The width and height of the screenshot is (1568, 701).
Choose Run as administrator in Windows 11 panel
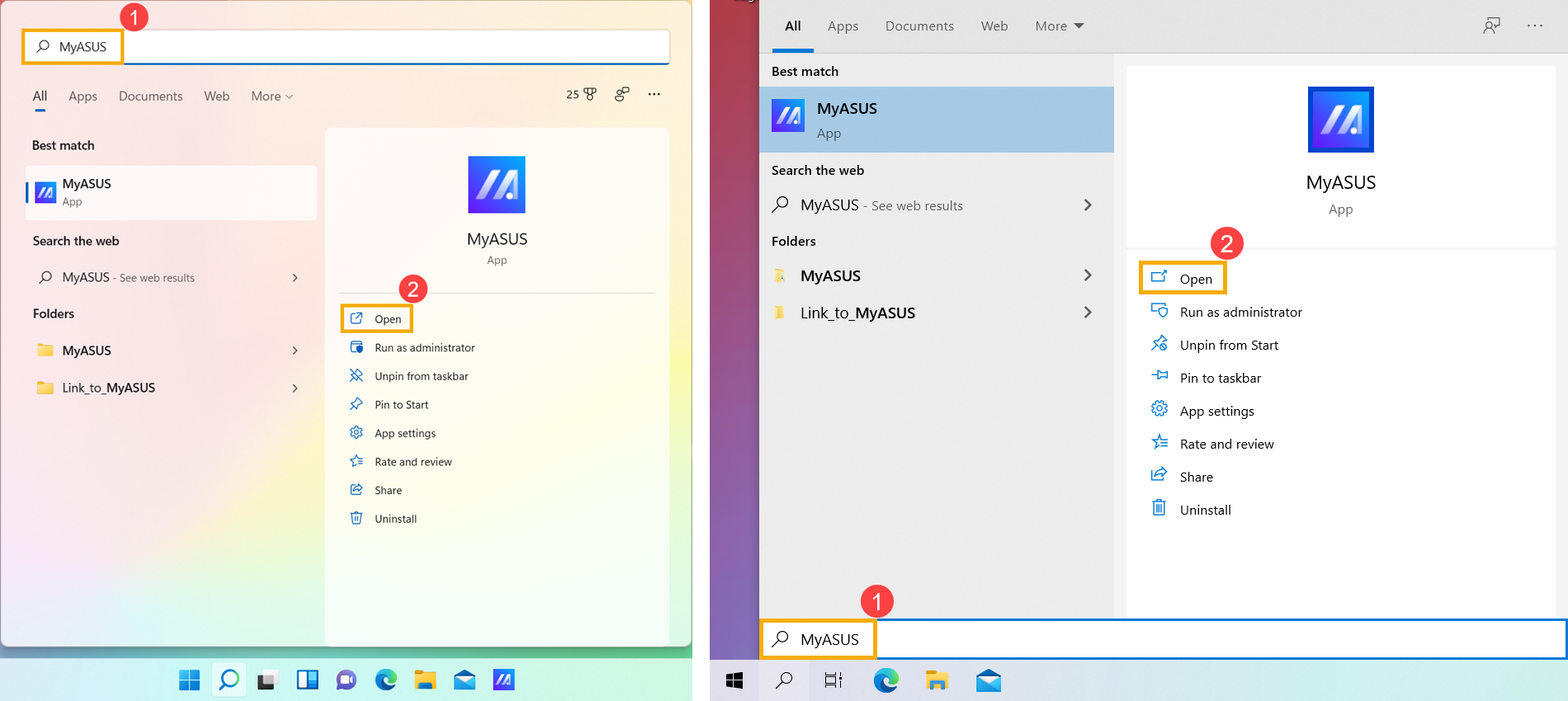pyautogui.click(x=413, y=348)
